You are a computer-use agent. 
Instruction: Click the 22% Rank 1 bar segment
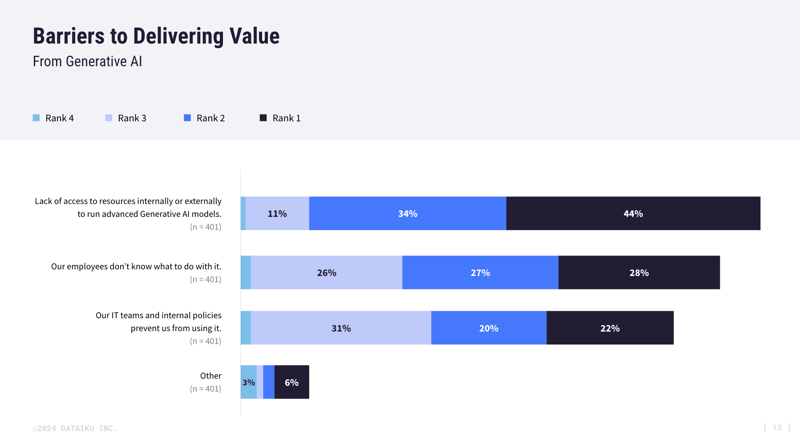(x=610, y=328)
